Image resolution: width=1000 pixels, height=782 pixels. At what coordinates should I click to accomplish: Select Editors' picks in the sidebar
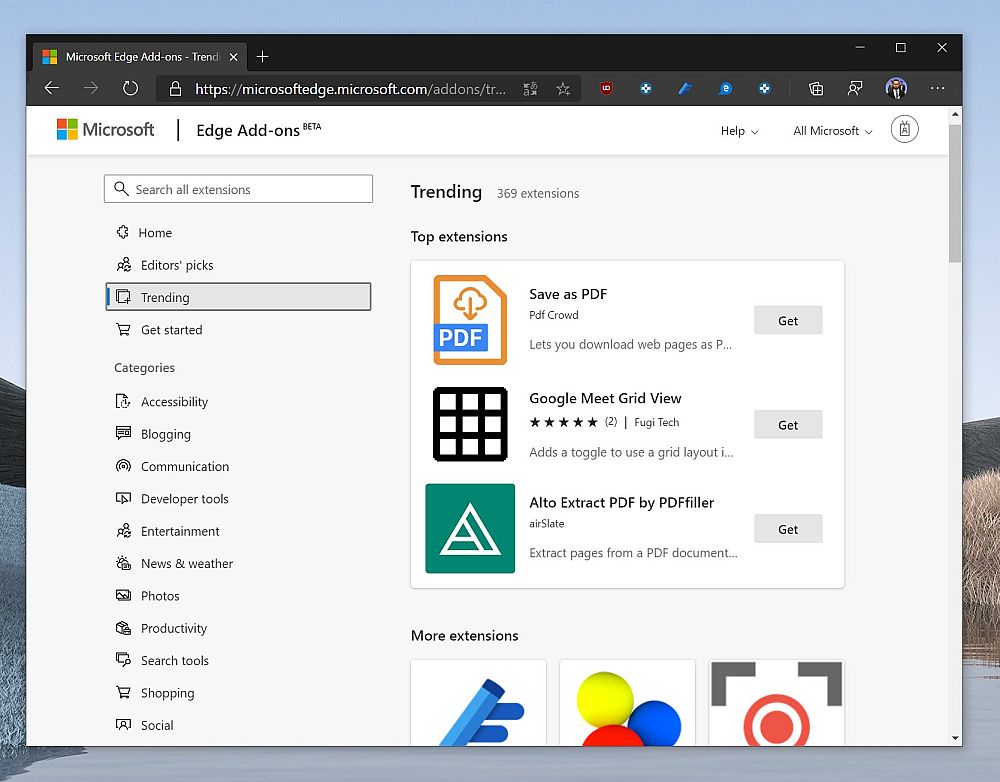(176, 265)
